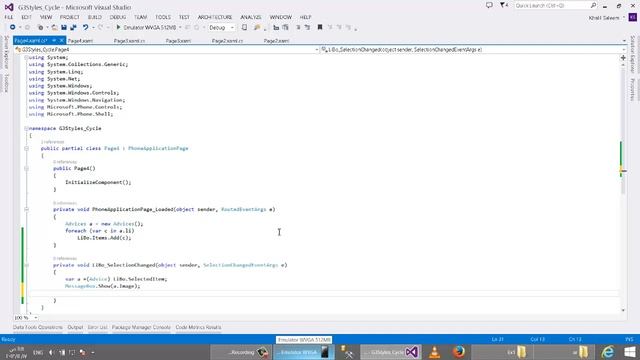The height and width of the screenshot is (360, 640).
Task: Click the Khalil Saleem account name
Action: click(x=604, y=18)
